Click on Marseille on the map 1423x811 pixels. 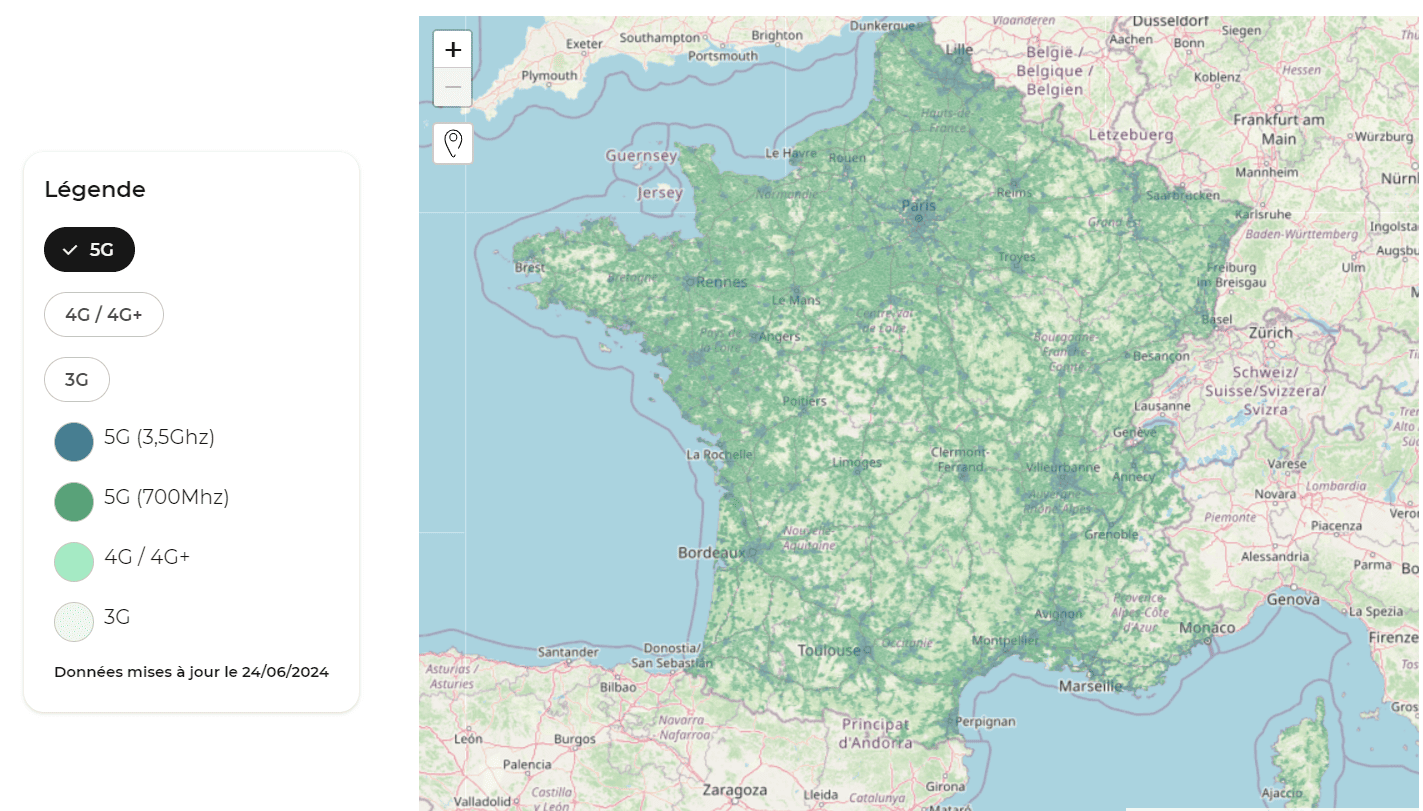pyautogui.click(x=1090, y=686)
